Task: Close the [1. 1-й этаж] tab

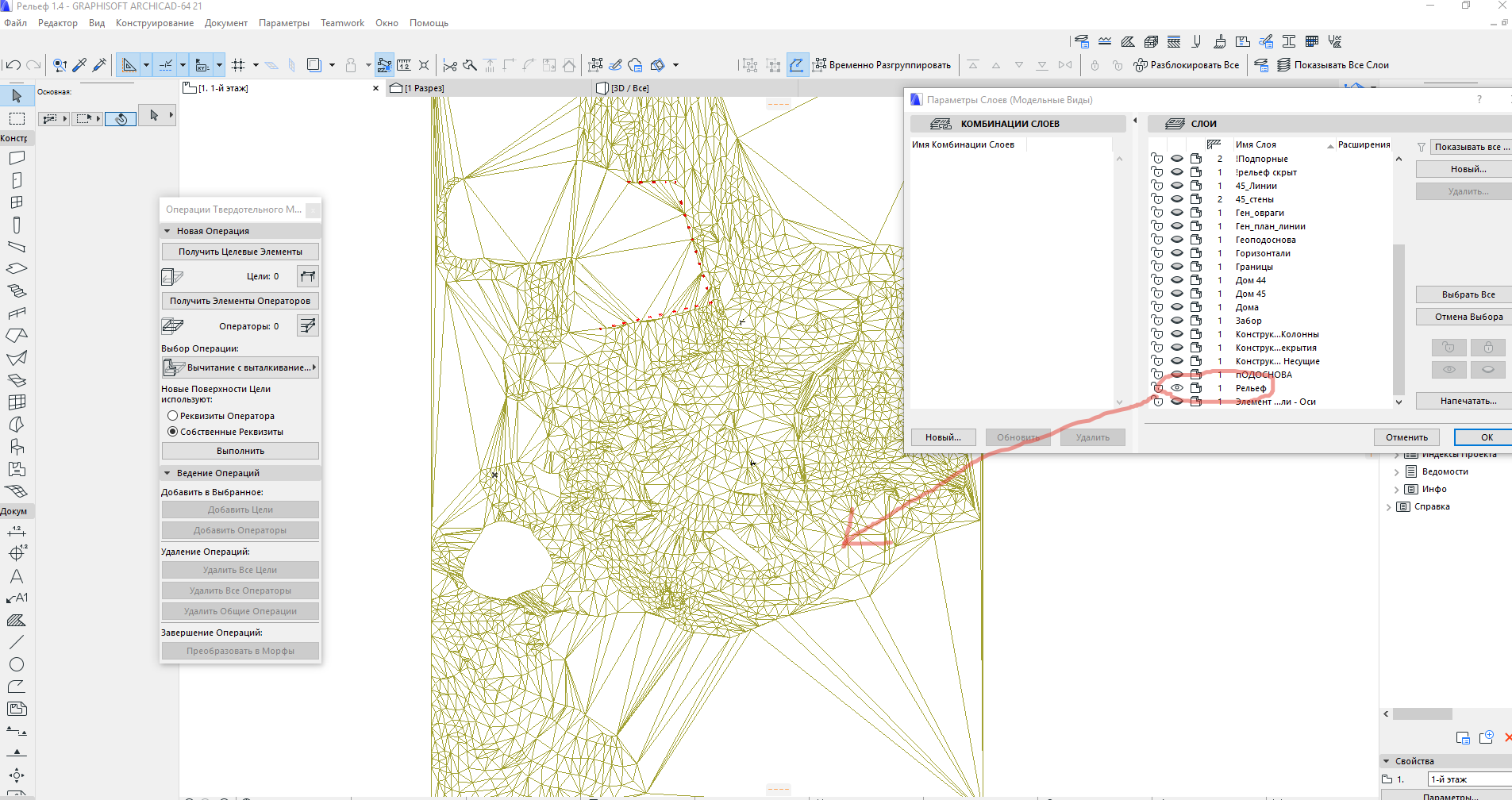Action: [x=376, y=88]
